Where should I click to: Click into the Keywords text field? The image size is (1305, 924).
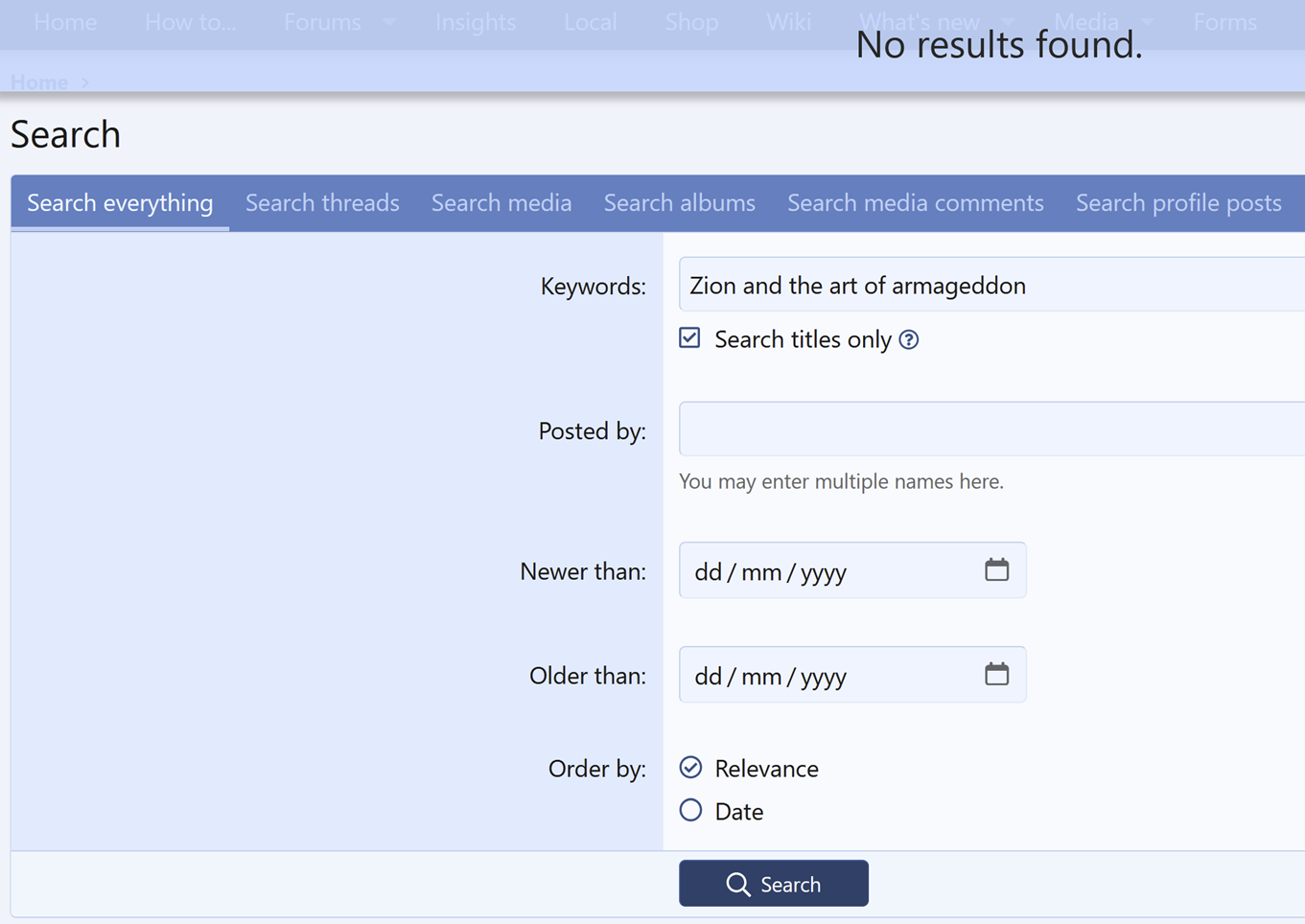[x=988, y=286]
